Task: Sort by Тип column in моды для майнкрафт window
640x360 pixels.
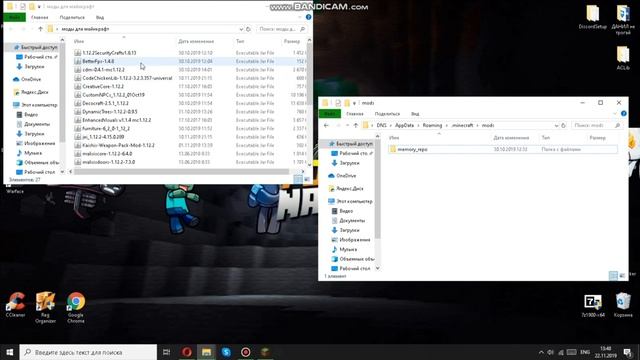Action: [x=240, y=41]
